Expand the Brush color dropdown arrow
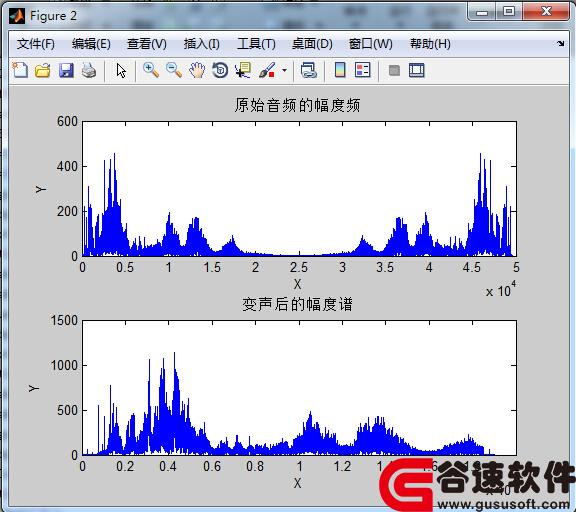Image resolution: width=576 pixels, height=512 pixels. (284, 70)
